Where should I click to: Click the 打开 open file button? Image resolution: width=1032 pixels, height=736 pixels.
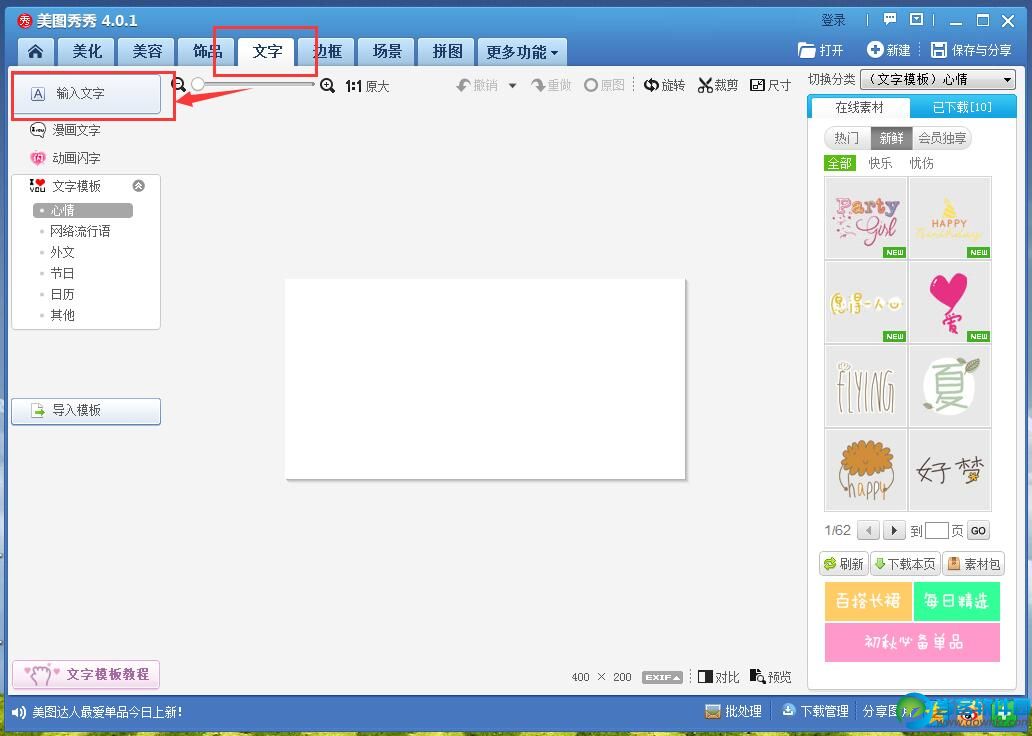820,50
